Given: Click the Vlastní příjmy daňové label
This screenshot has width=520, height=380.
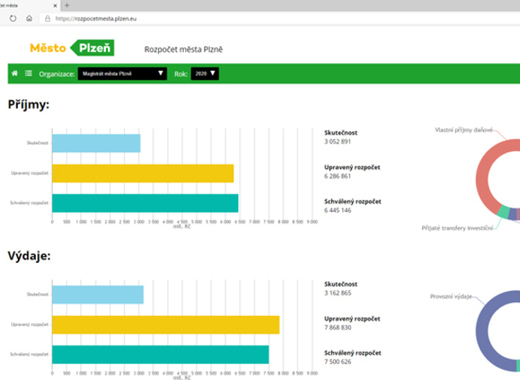Looking at the screenshot, I should click(464, 130).
